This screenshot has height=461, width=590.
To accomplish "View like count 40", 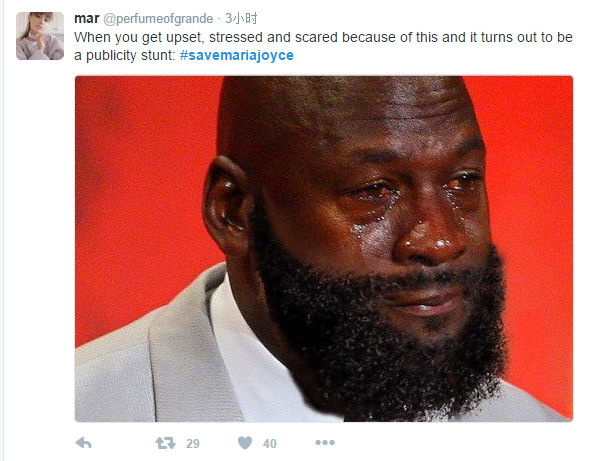I will point(269,444).
